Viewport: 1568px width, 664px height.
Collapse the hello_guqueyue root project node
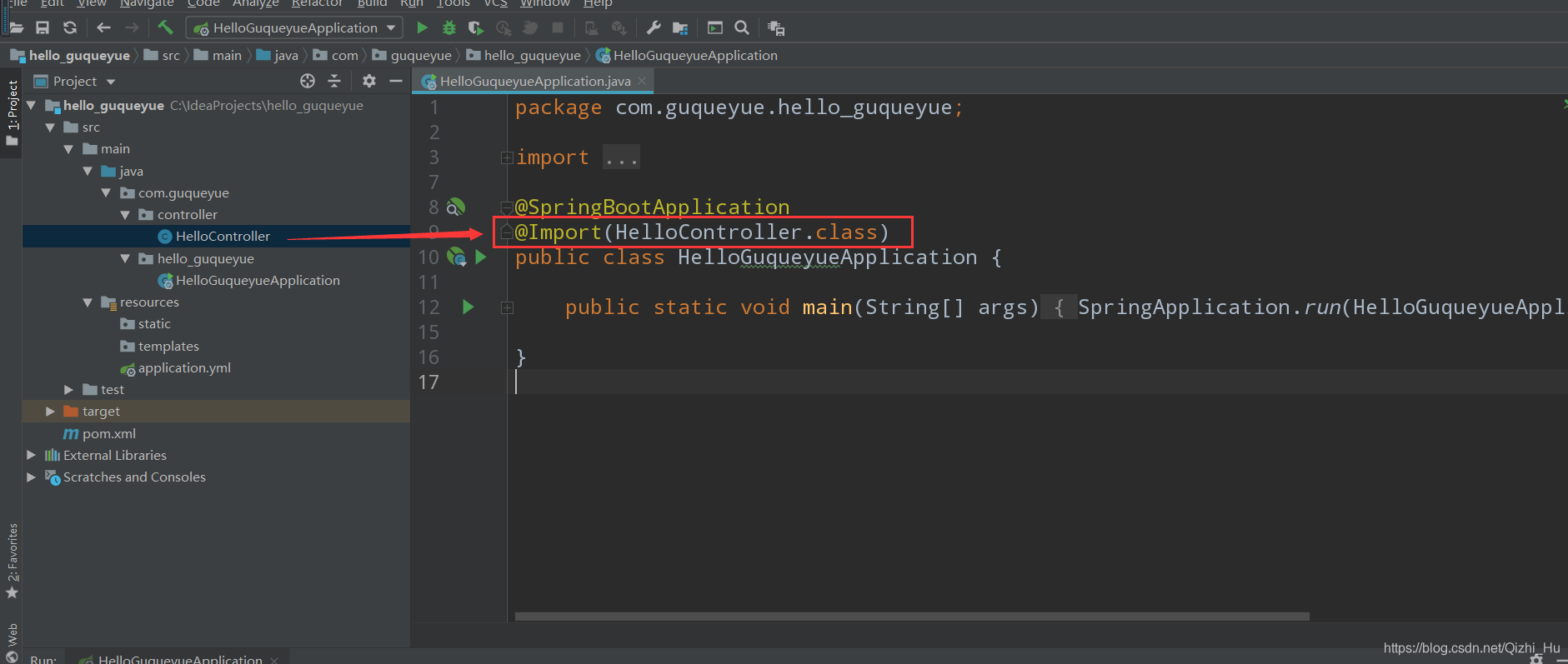point(31,105)
